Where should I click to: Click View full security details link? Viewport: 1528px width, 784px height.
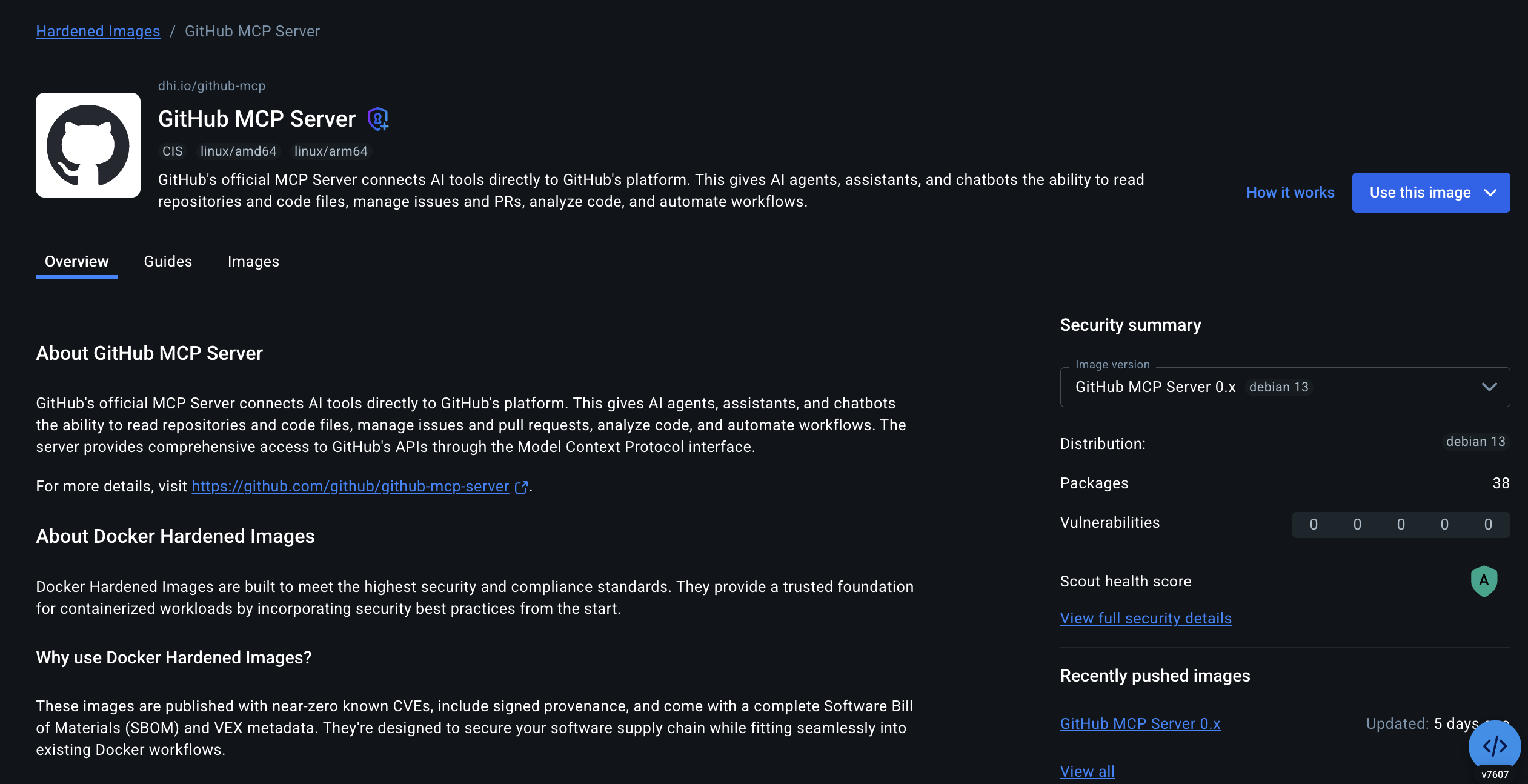pyautogui.click(x=1146, y=619)
